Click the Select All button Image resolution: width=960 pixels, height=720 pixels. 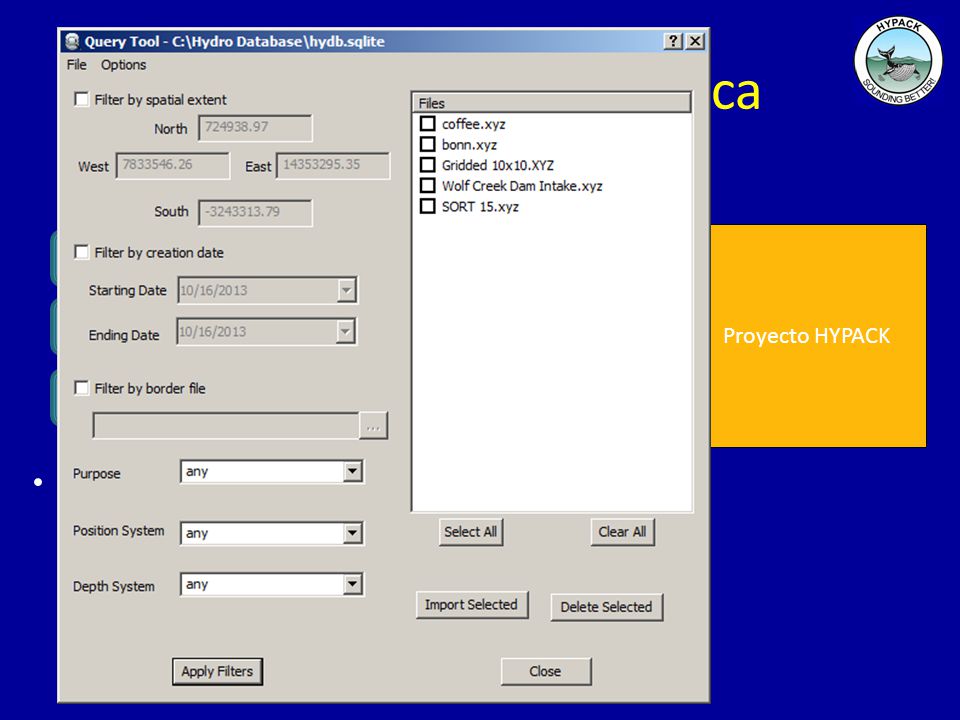point(470,532)
